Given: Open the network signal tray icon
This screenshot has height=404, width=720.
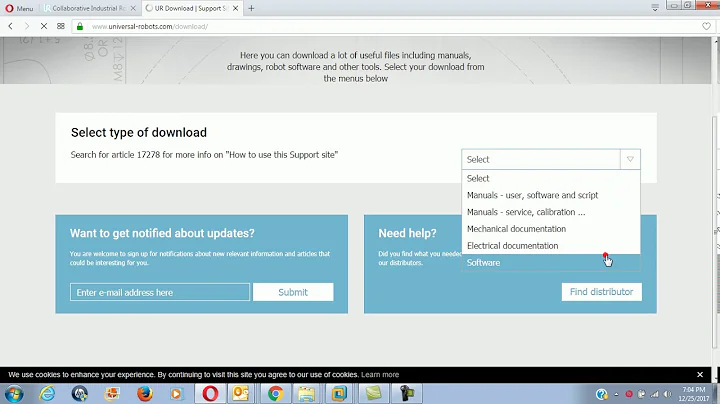Looking at the screenshot, I should [x=655, y=394].
